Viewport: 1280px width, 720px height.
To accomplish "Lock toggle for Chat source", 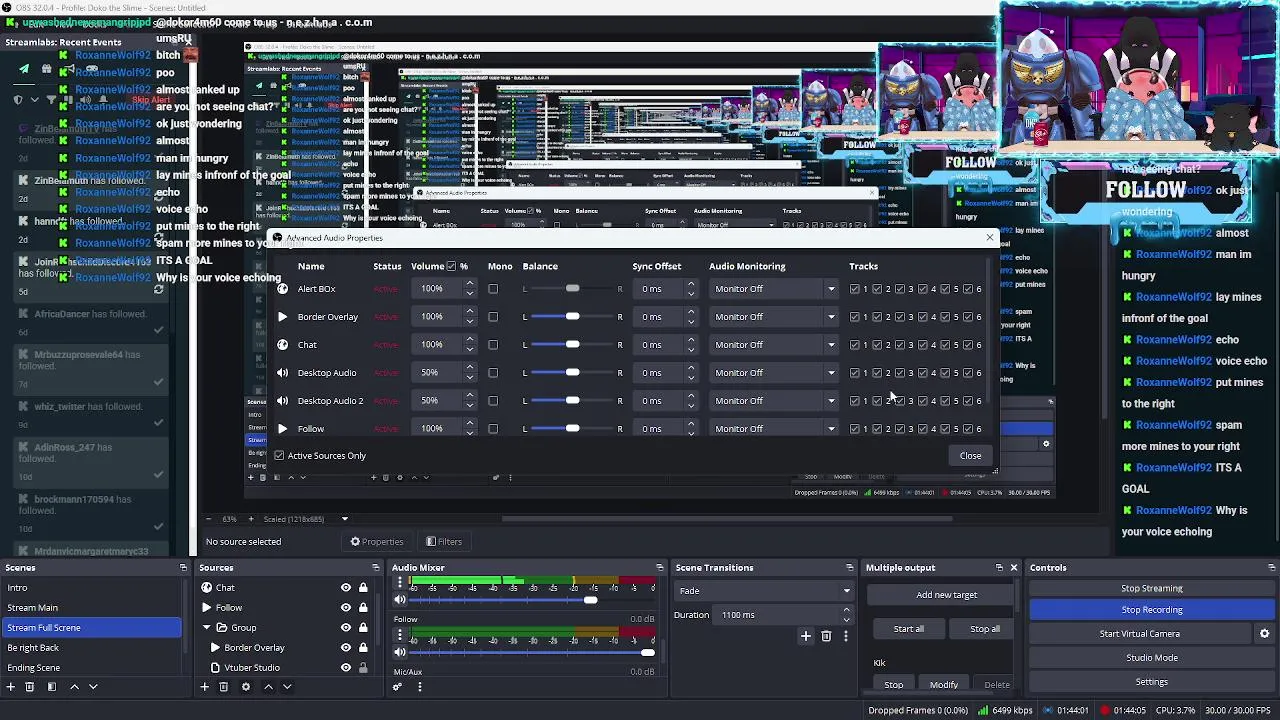I will (x=363, y=588).
